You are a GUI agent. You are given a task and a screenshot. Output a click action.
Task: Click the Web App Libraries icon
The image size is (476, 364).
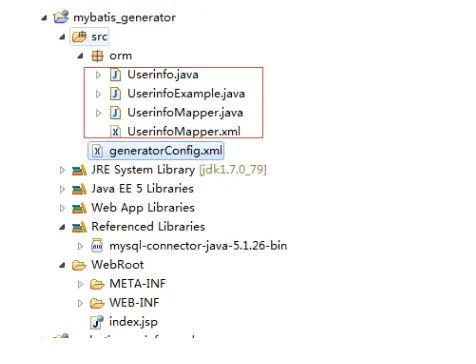[79, 208]
